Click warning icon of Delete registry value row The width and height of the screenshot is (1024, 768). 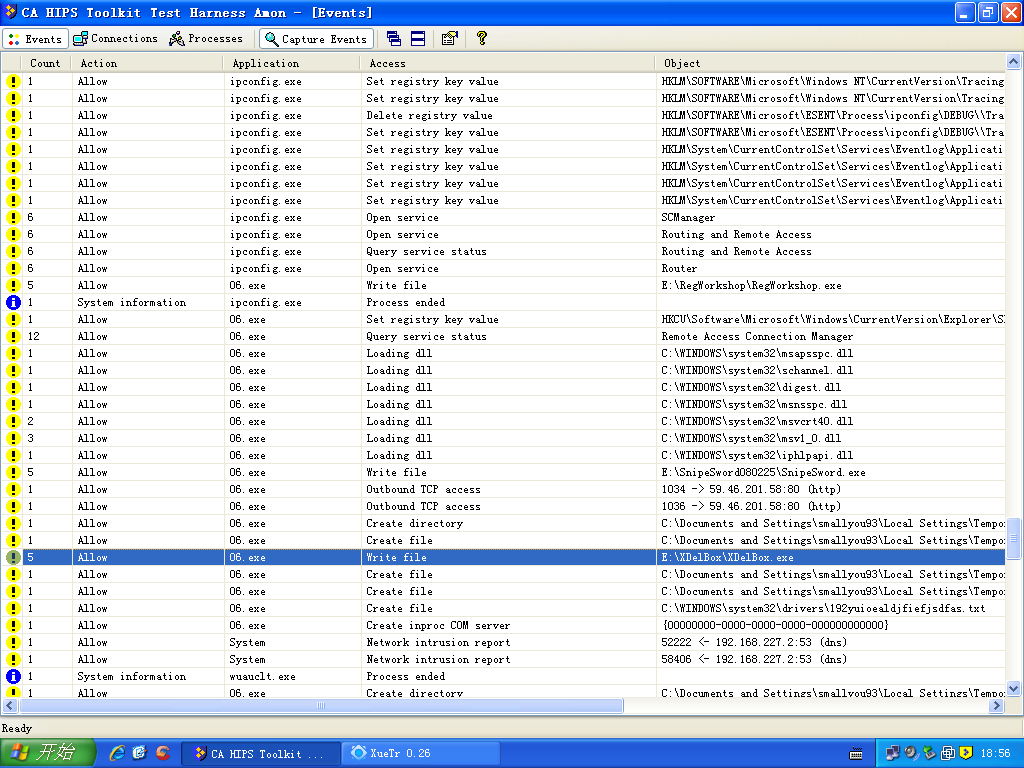13,116
